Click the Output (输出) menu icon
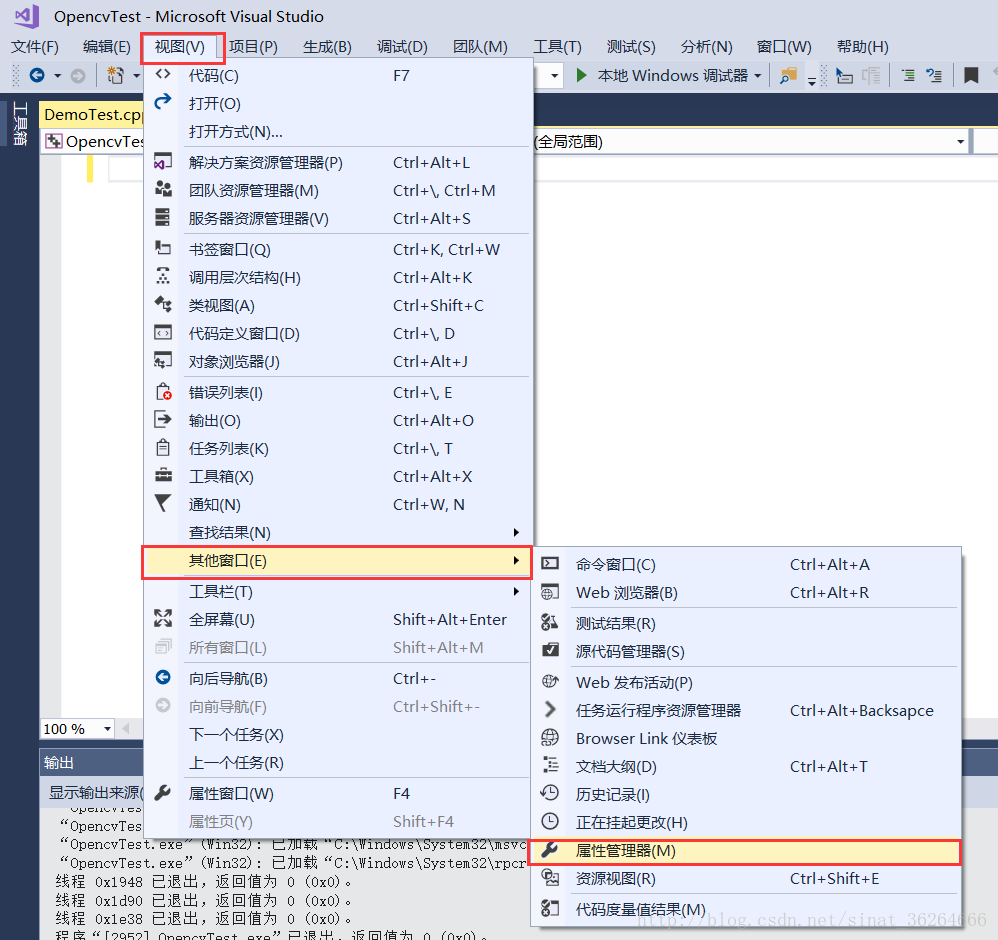998x940 pixels. coord(163,419)
